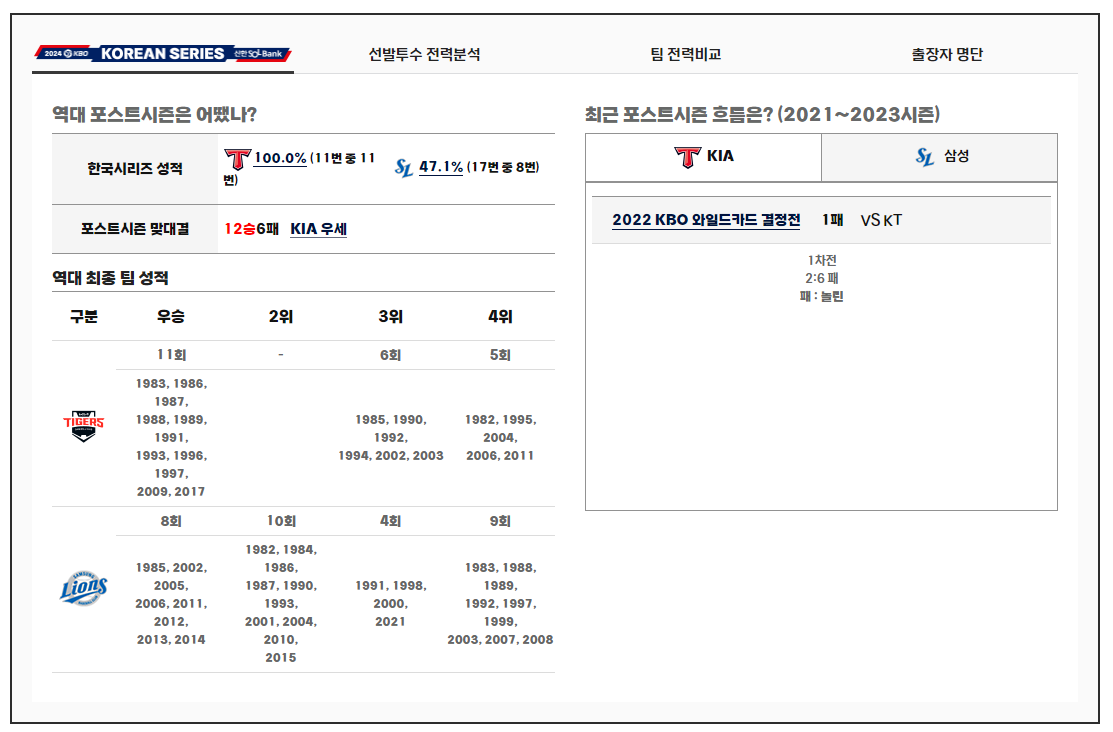
Task: Click the 3위 column header
Action: tap(390, 317)
